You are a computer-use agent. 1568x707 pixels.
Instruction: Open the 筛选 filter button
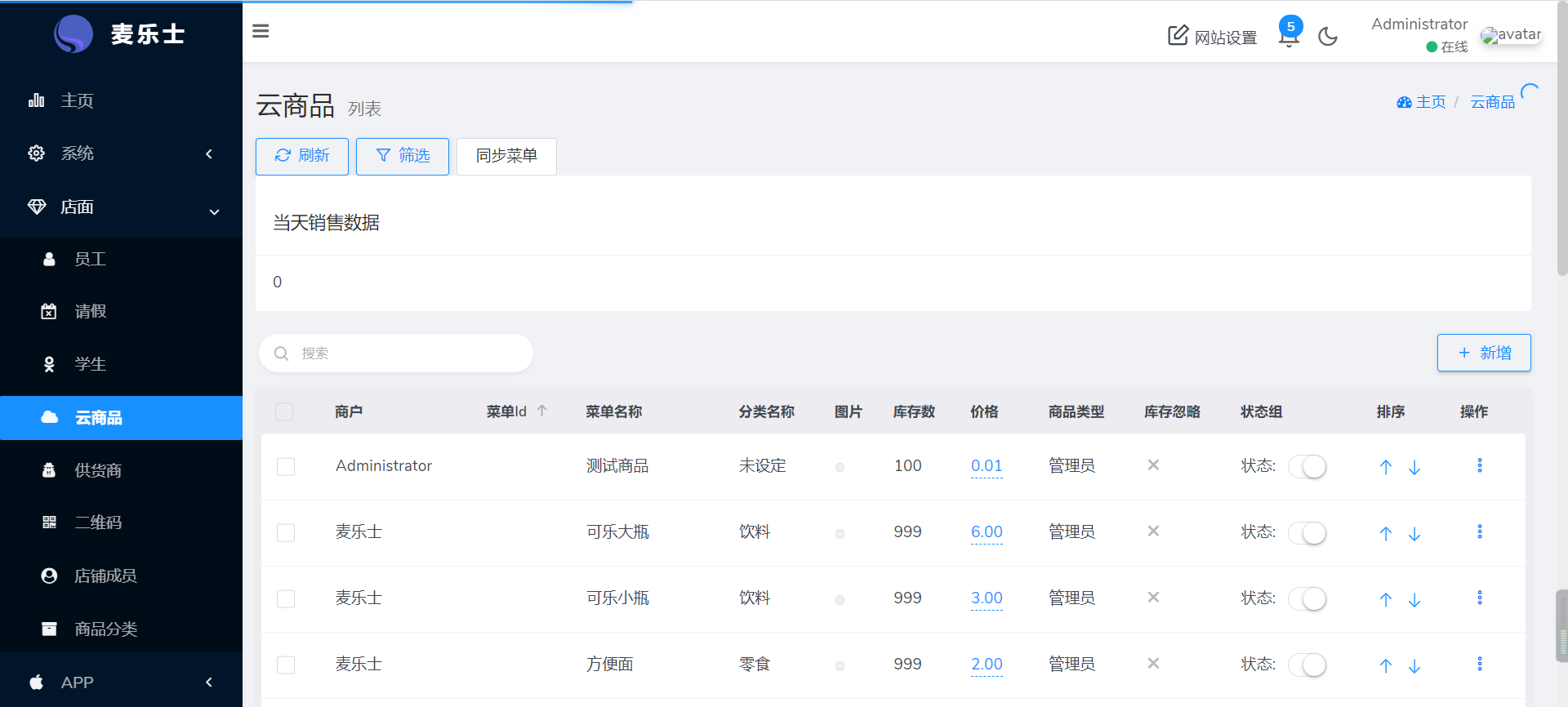pyautogui.click(x=403, y=156)
